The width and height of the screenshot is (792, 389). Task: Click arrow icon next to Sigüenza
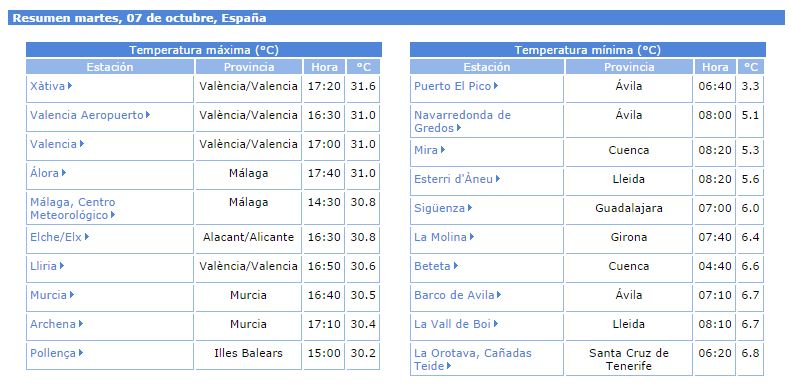coord(470,207)
